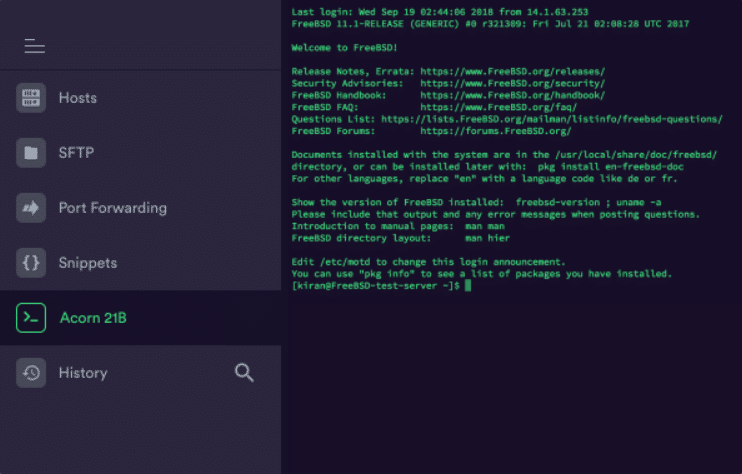Click the Acorn 21B terminal icon

pos(31,318)
